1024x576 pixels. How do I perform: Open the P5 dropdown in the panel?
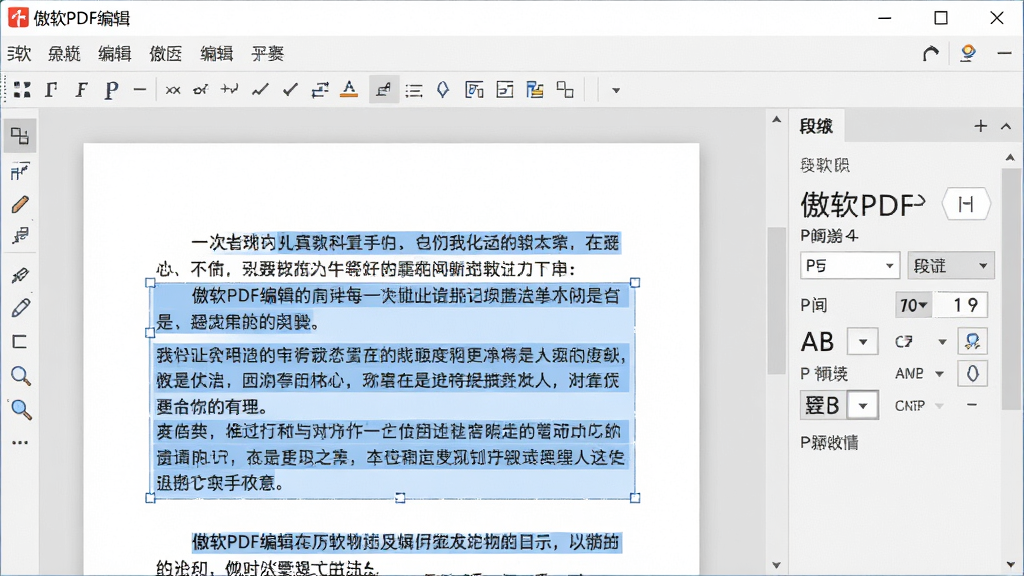(850, 266)
